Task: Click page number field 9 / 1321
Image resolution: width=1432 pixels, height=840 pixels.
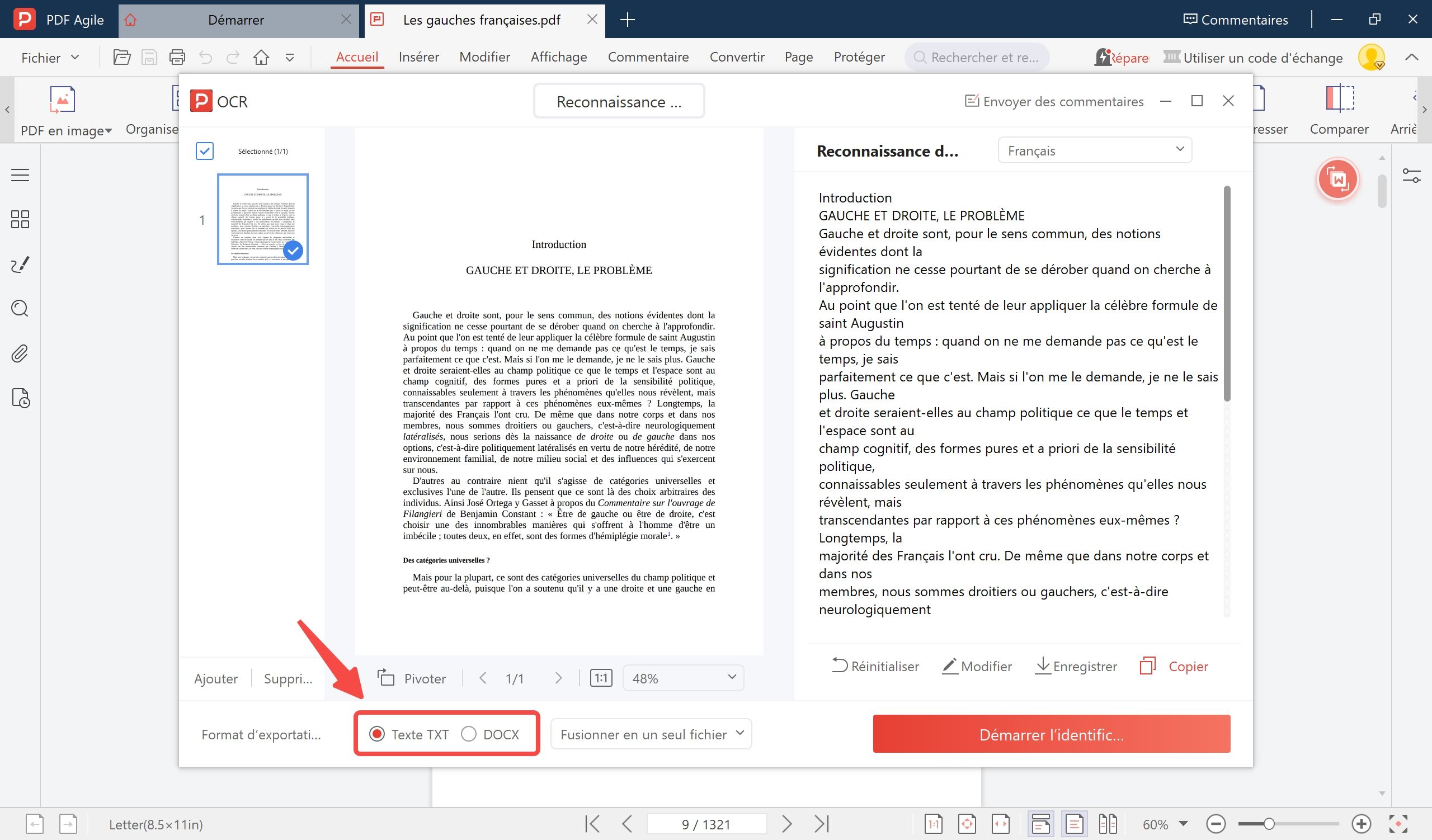Action: (x=706, y=824)
